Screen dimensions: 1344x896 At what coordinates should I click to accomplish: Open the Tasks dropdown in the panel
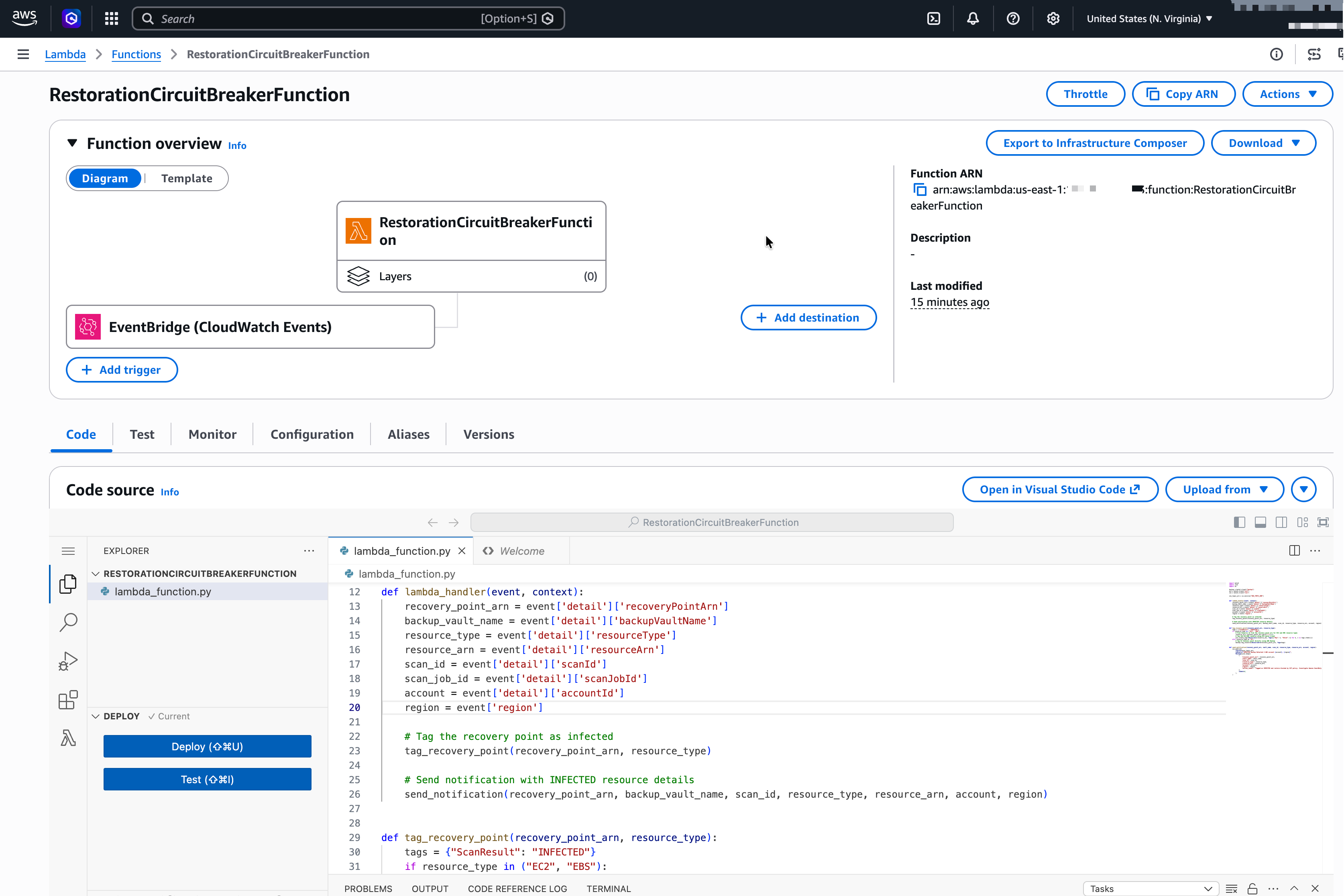coord(1150,888)
